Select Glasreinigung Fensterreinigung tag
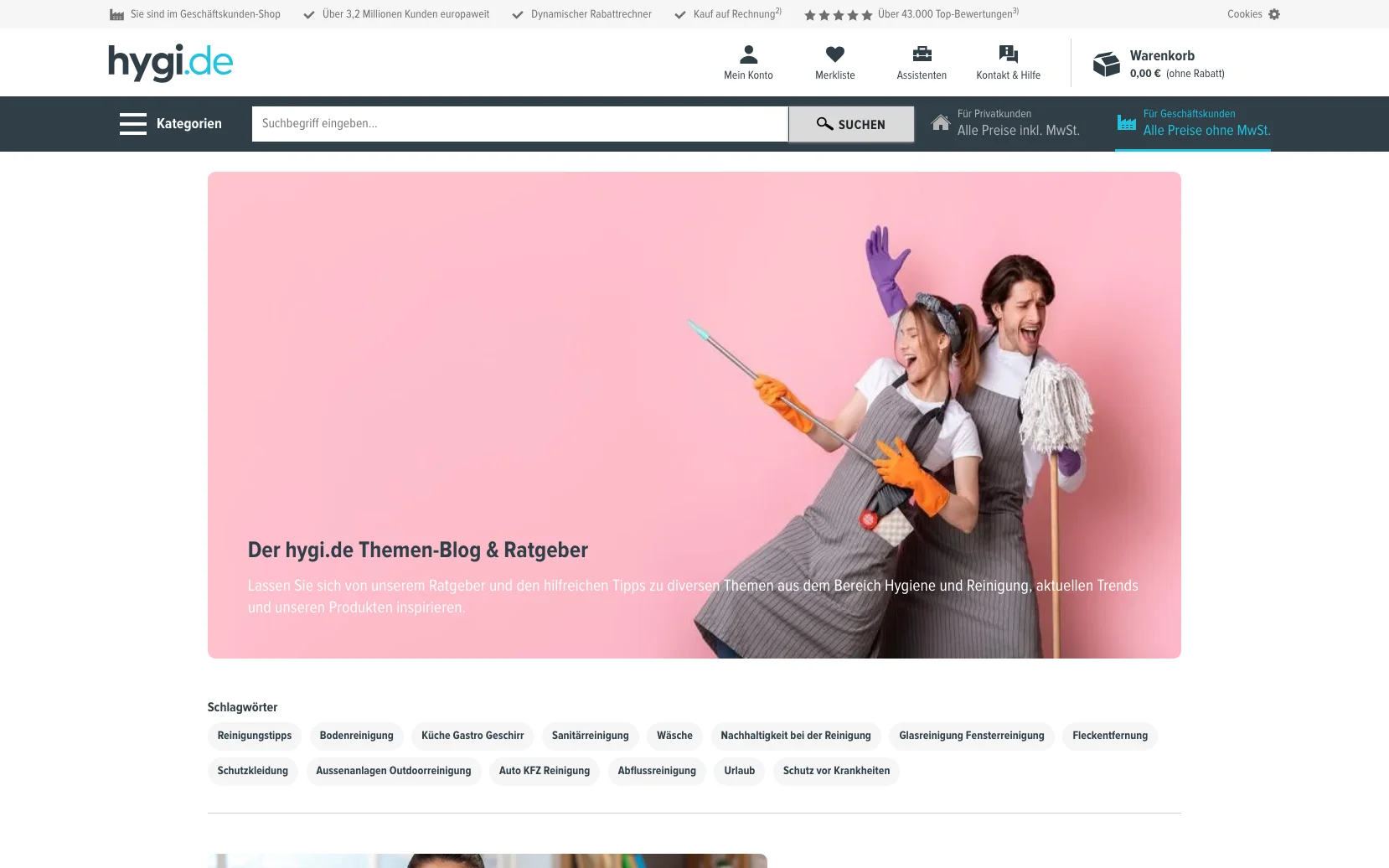 point(972,736)
